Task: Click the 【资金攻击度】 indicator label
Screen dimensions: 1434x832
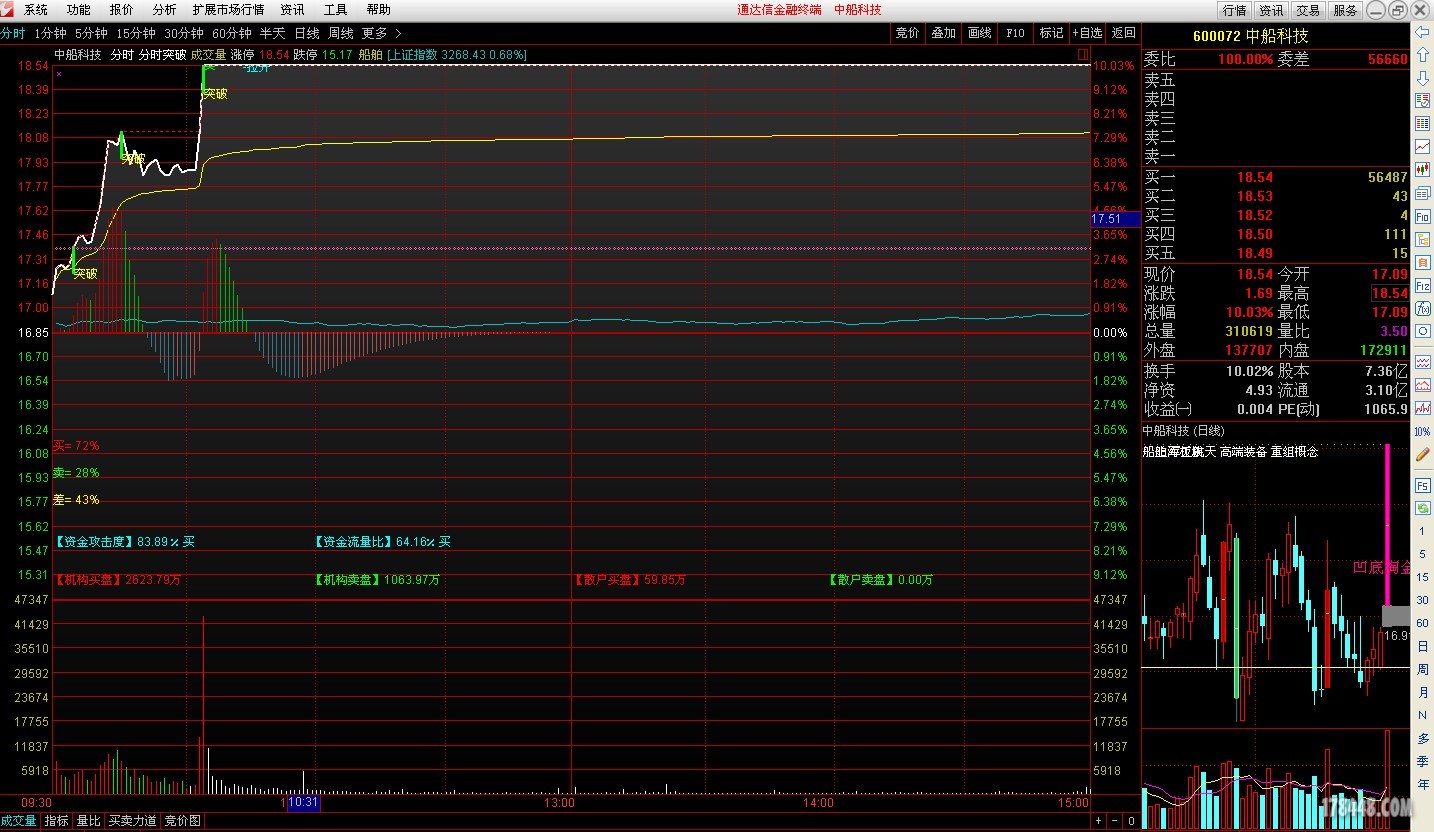Action: click(x=96, y=541)
